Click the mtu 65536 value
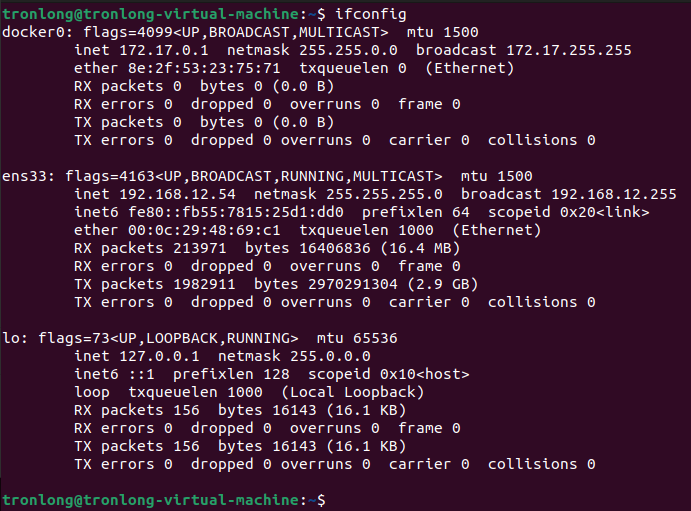Viewport: 691px width, 511px height. [x=375, y=338]
